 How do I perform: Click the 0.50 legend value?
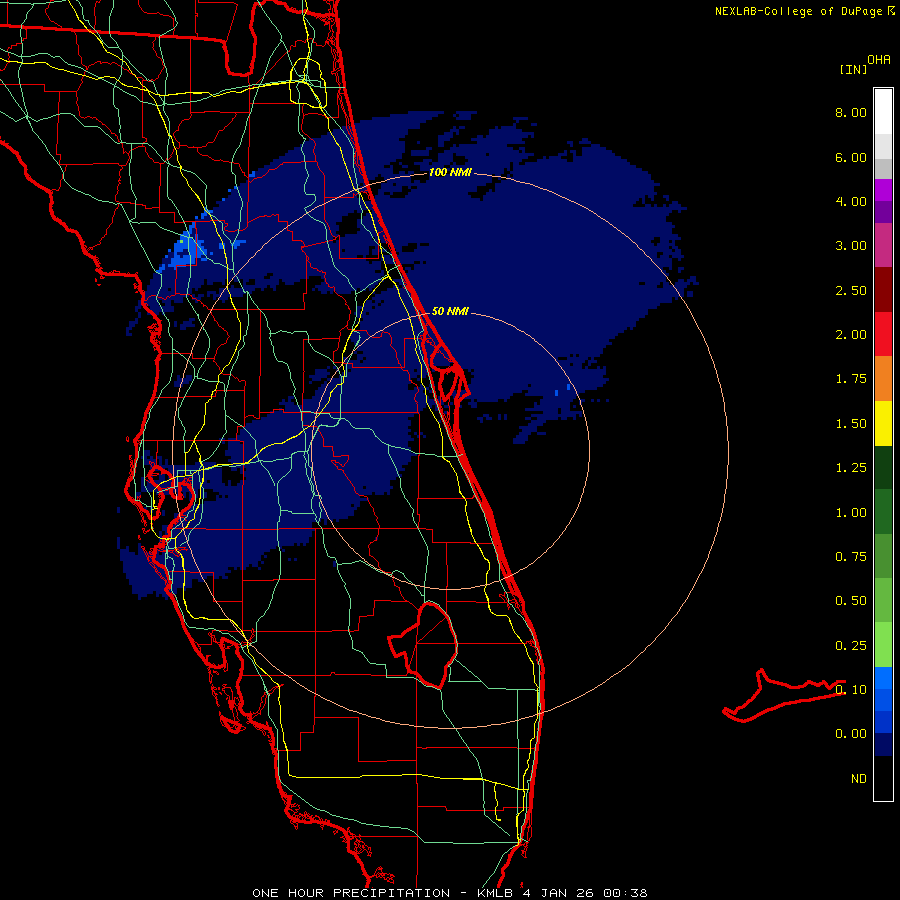tap(851, 601)
